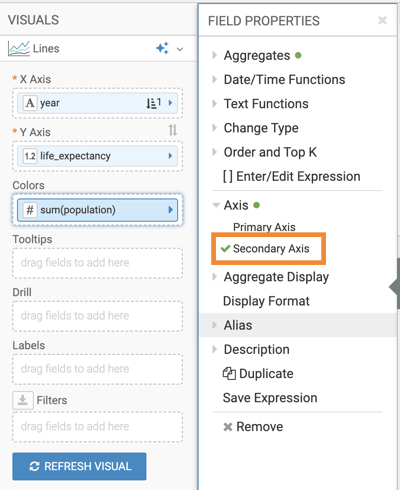Click Save Expression
Viewport: 400px width, 490px height.
click(x=270, y=398)
